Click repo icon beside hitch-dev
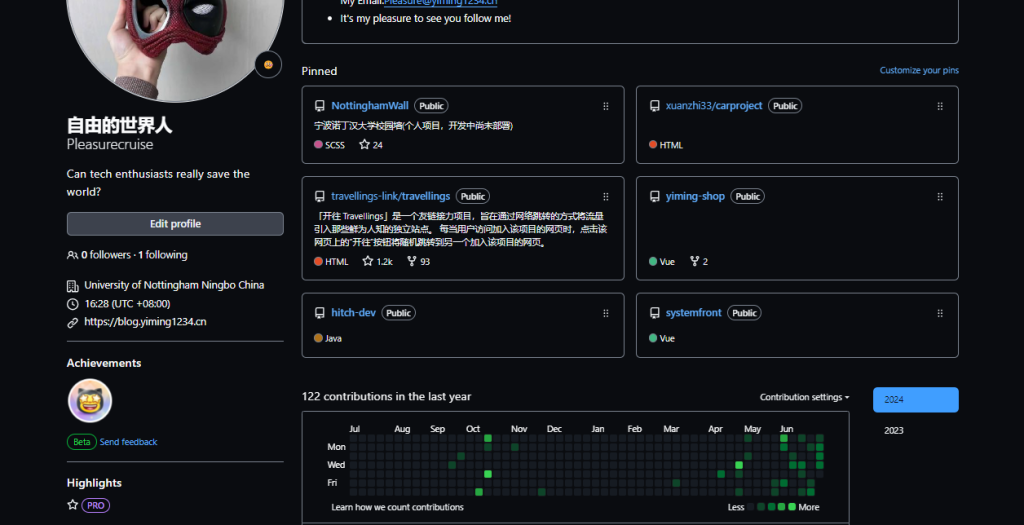 point(319,313)
